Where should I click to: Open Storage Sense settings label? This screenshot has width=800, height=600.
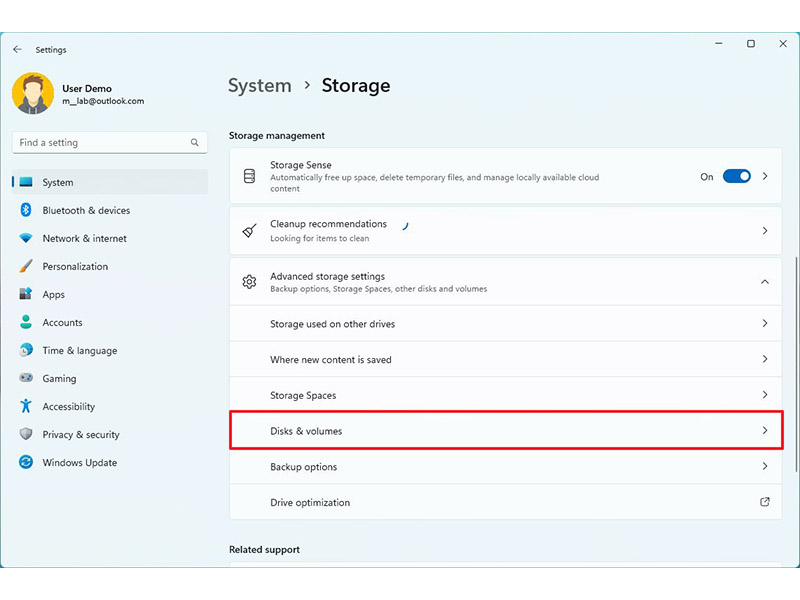[301, 165]
